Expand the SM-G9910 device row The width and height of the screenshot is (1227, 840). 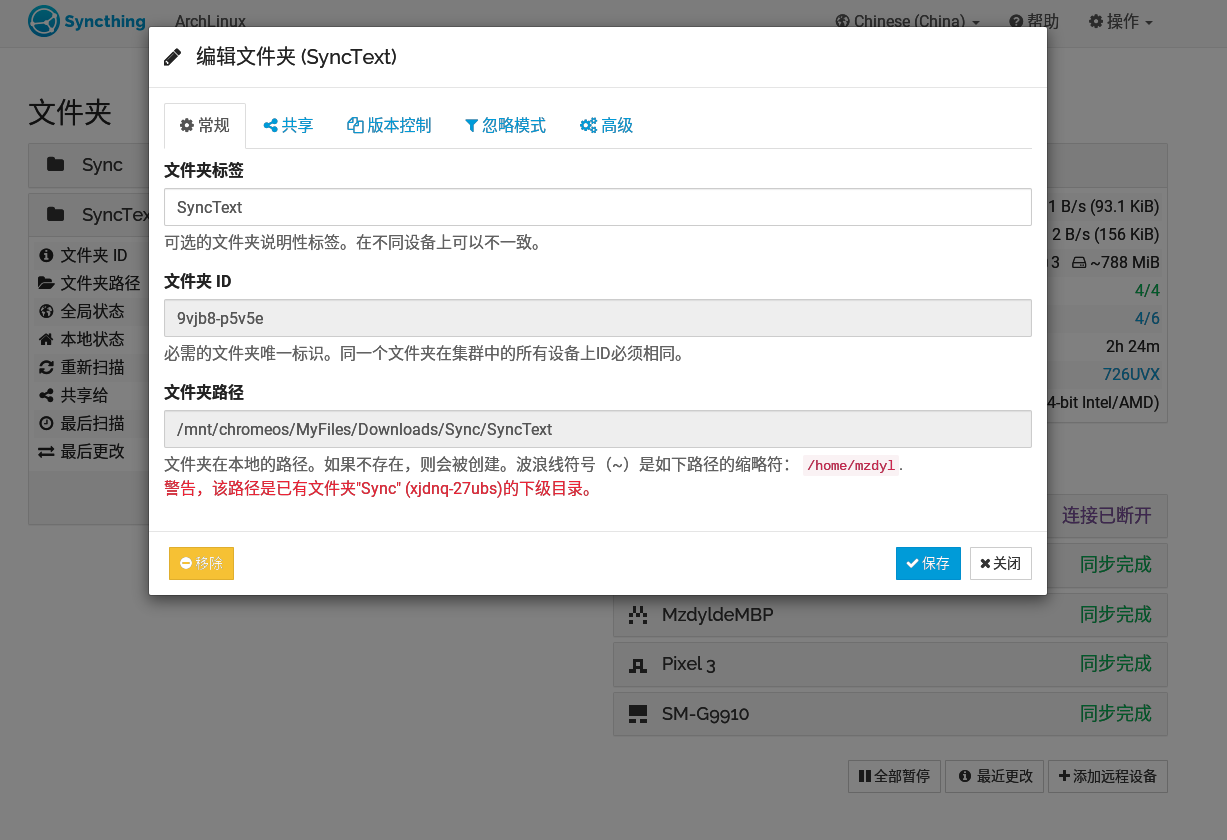point(890,713)
